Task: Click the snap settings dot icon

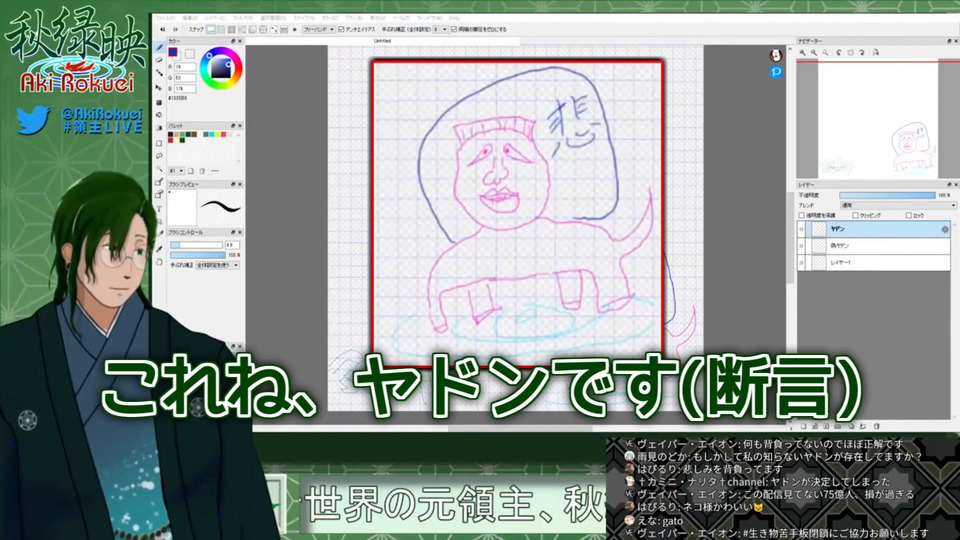Action: 294,29
